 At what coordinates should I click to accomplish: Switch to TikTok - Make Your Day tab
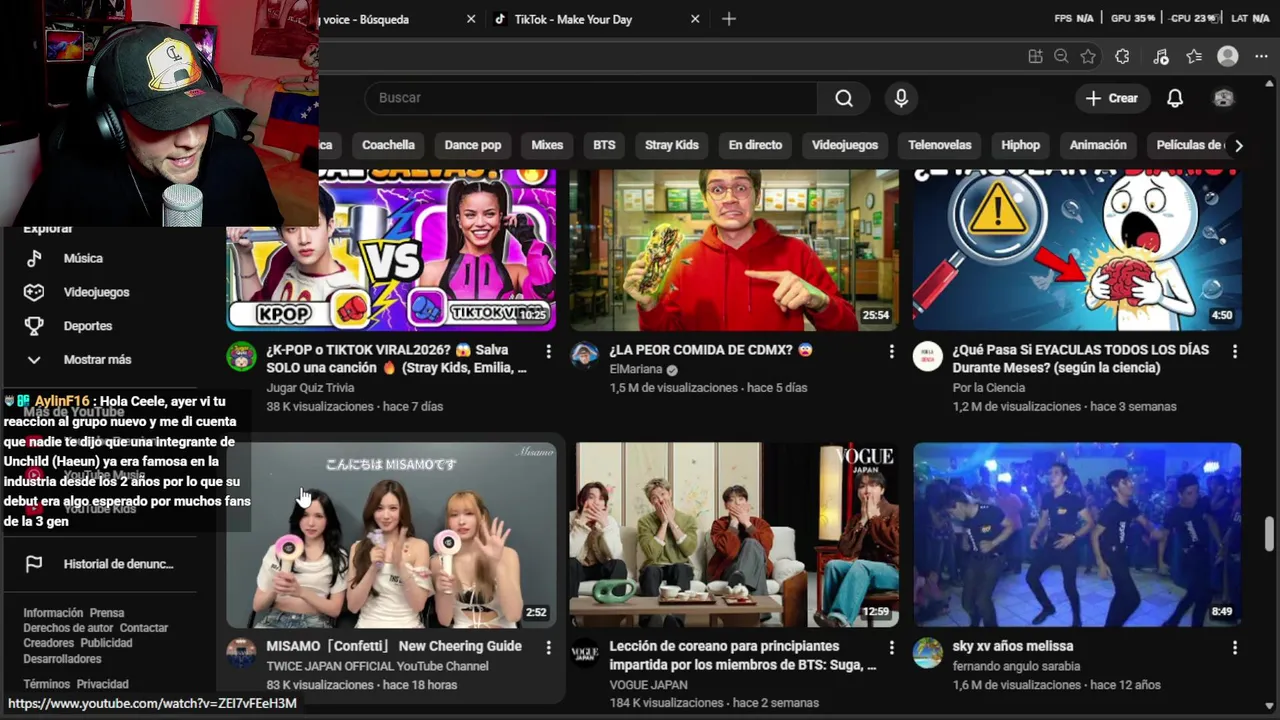(x=596, y=19)
